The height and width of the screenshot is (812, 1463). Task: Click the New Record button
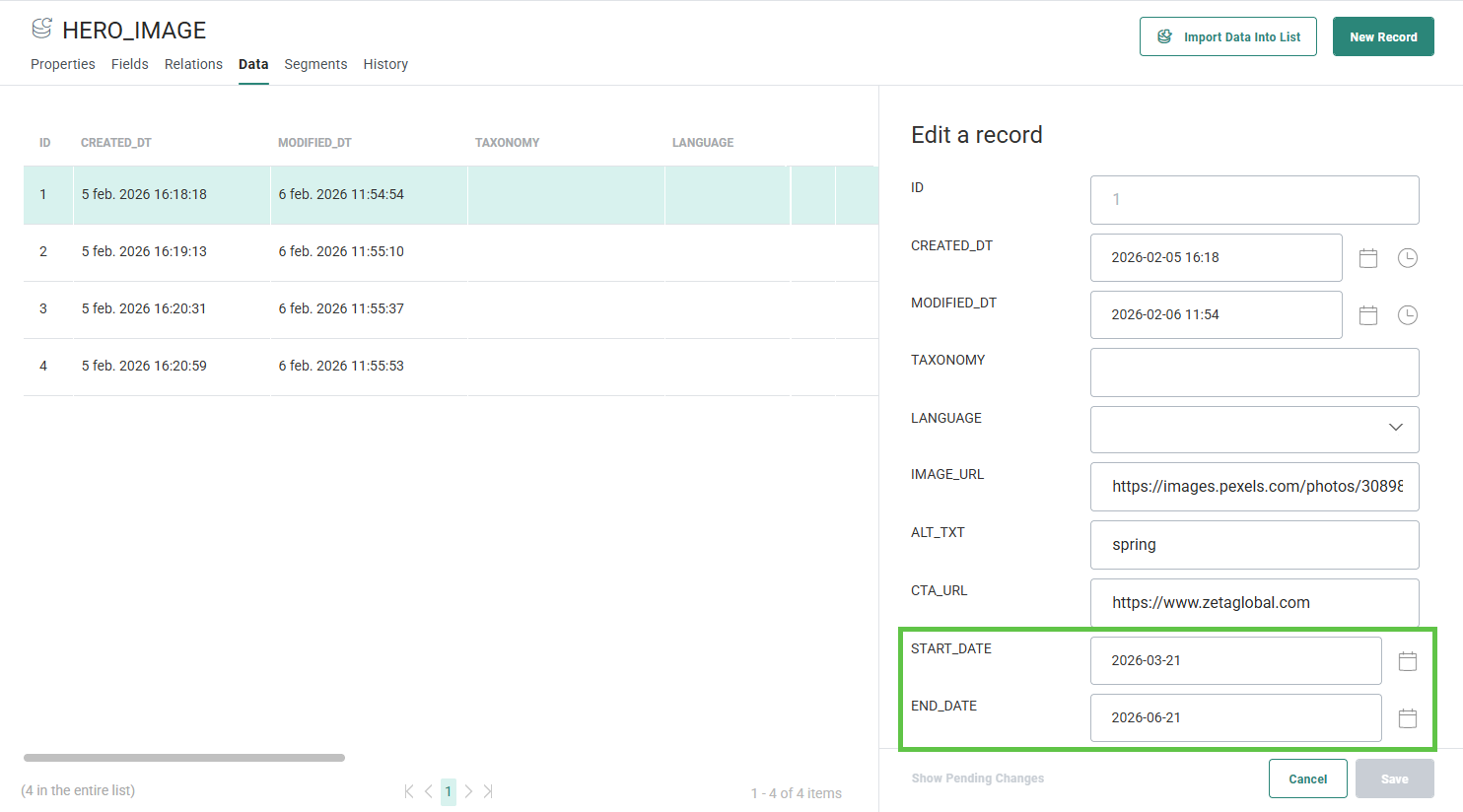(1382, 37)
